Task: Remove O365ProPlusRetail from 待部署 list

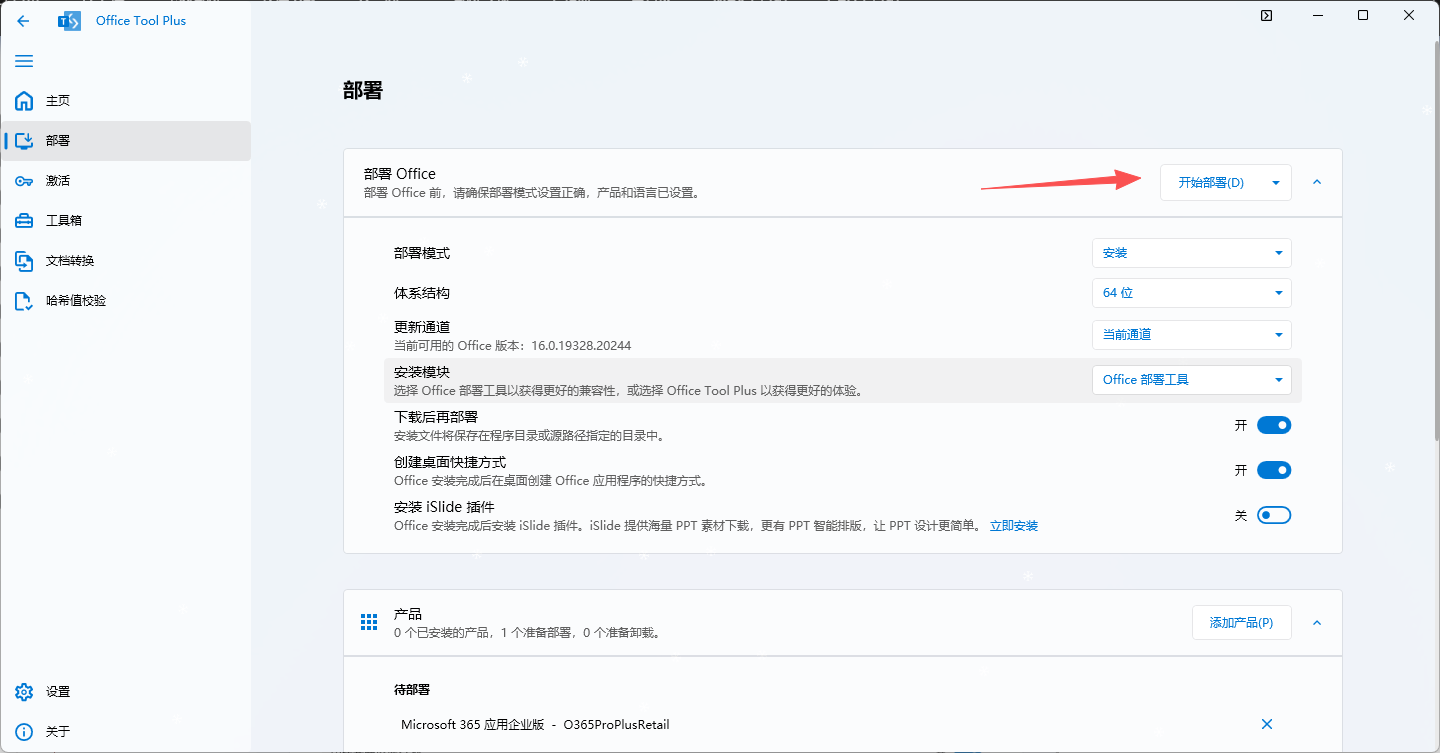Action: coord(1266,724)
